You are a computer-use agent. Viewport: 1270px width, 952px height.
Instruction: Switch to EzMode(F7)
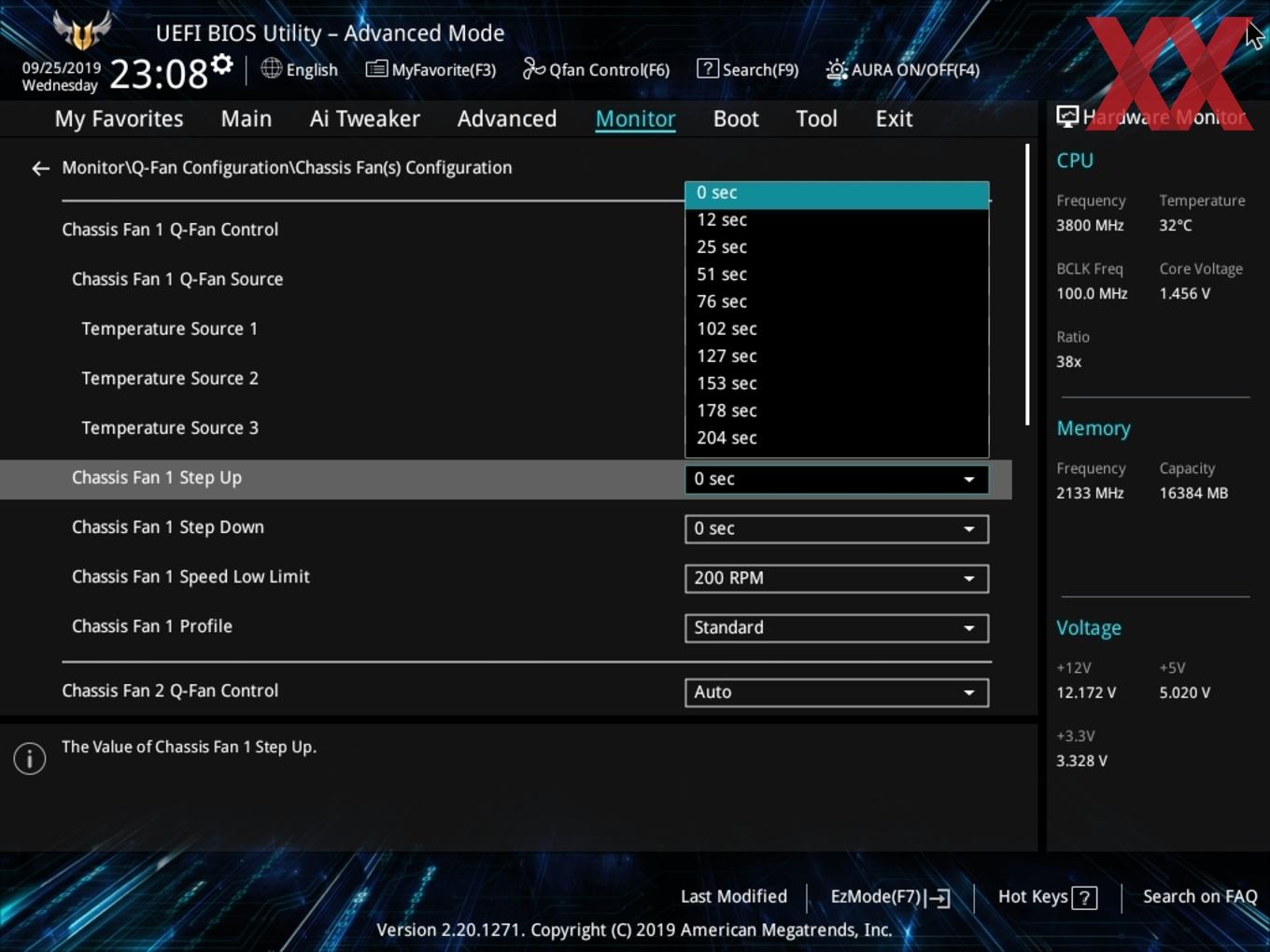point(890,897)
